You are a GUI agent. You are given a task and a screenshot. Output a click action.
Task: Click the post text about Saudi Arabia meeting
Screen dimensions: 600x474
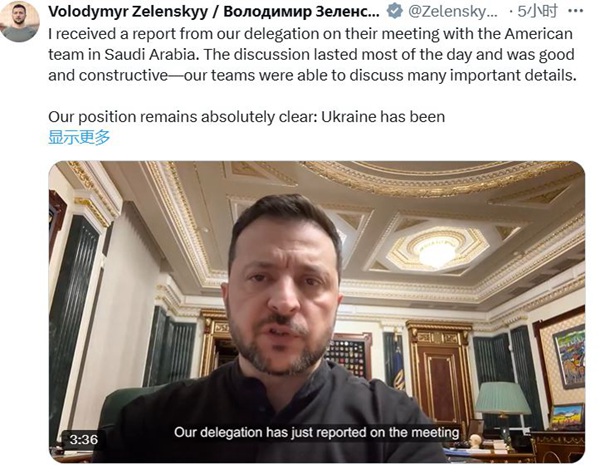click(x=312, y=55)
